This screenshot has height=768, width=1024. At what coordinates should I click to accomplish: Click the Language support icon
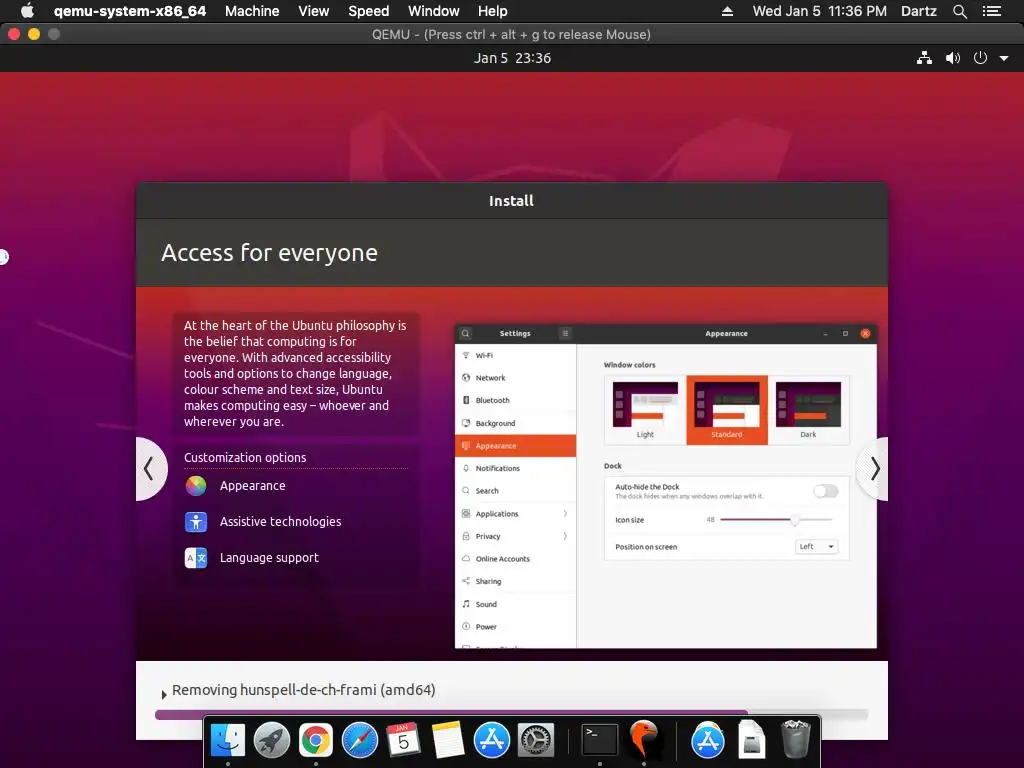196,558
